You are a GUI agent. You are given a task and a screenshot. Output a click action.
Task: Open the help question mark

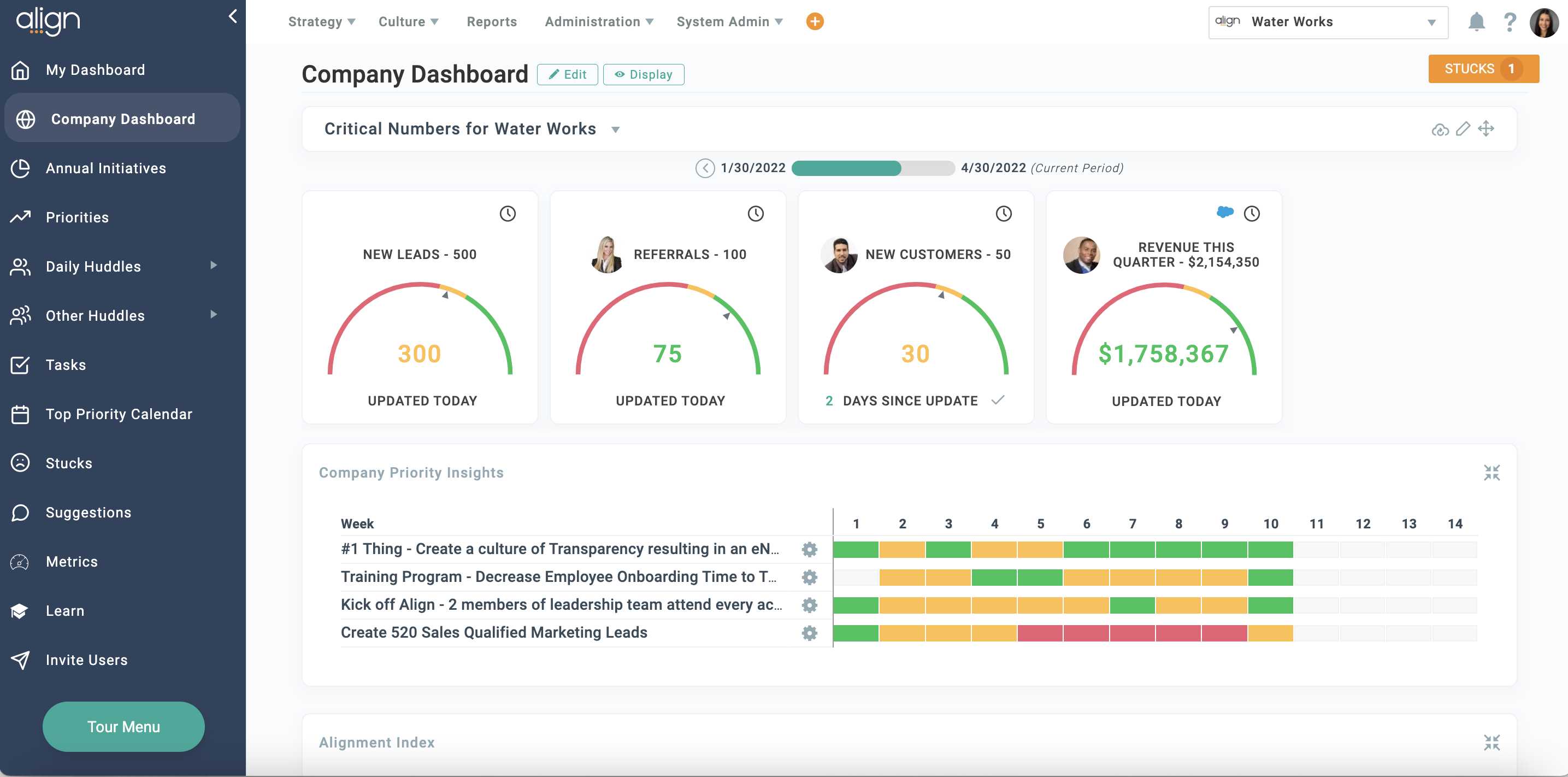coord(1510,22)
